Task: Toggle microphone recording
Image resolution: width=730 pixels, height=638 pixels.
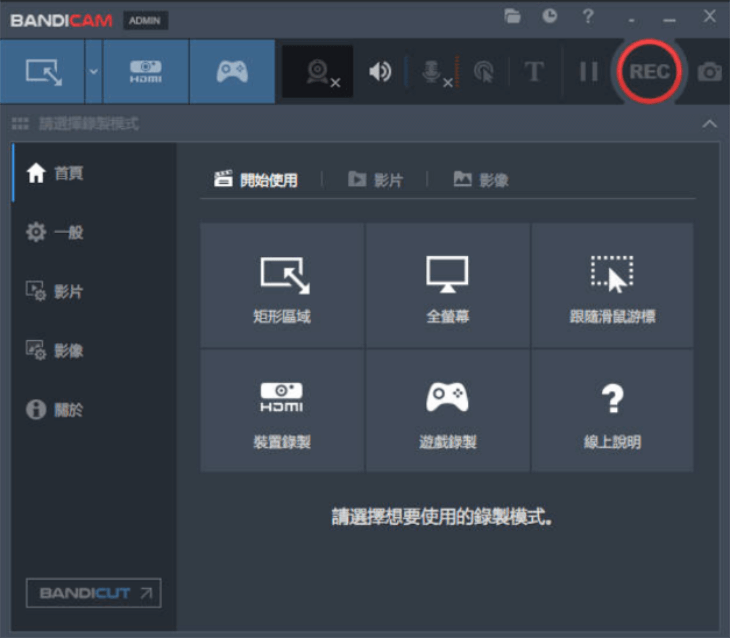Action: point(437,73)
